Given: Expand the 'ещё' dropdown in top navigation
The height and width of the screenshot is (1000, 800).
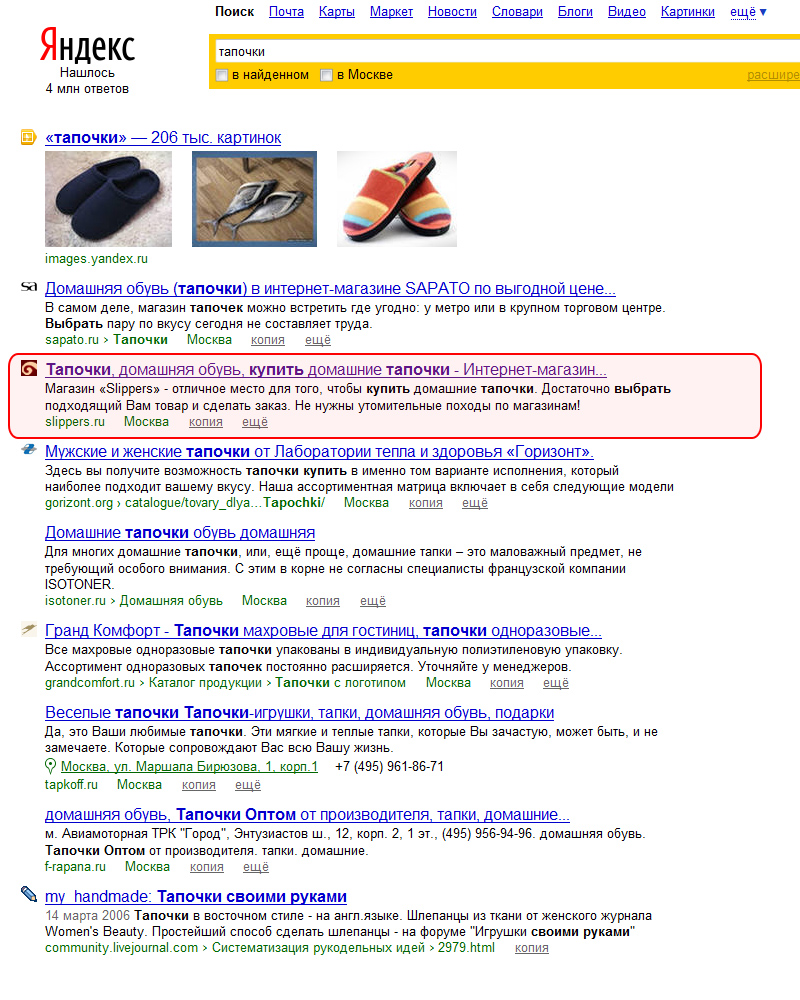Looking at the screenshot, I should (748, 11).
